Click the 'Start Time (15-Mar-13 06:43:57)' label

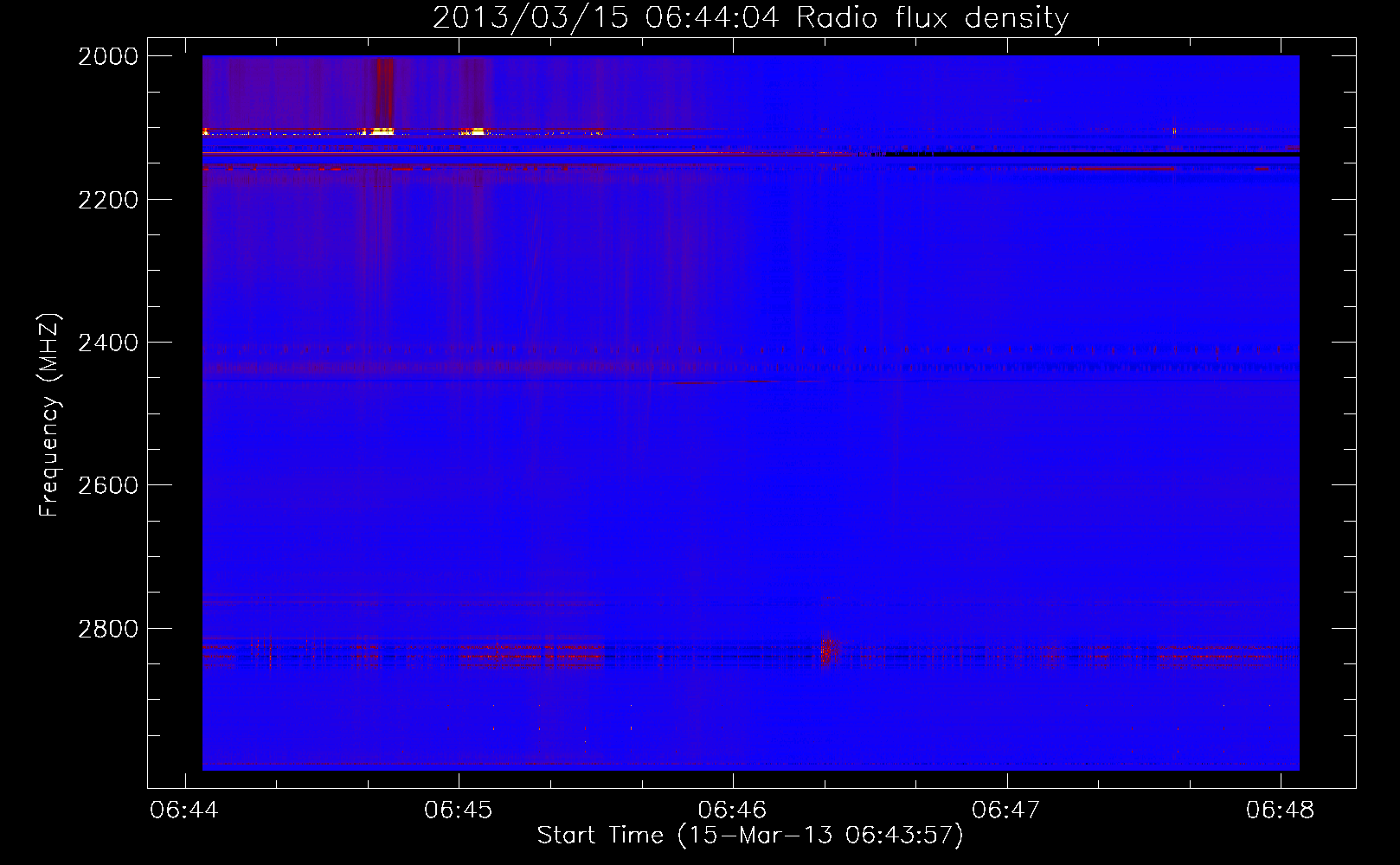750,836
